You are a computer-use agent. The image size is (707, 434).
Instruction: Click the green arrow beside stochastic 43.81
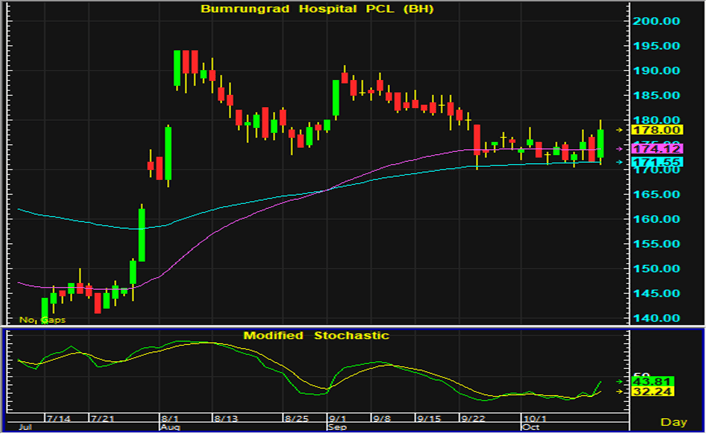[x=619, y=381]
